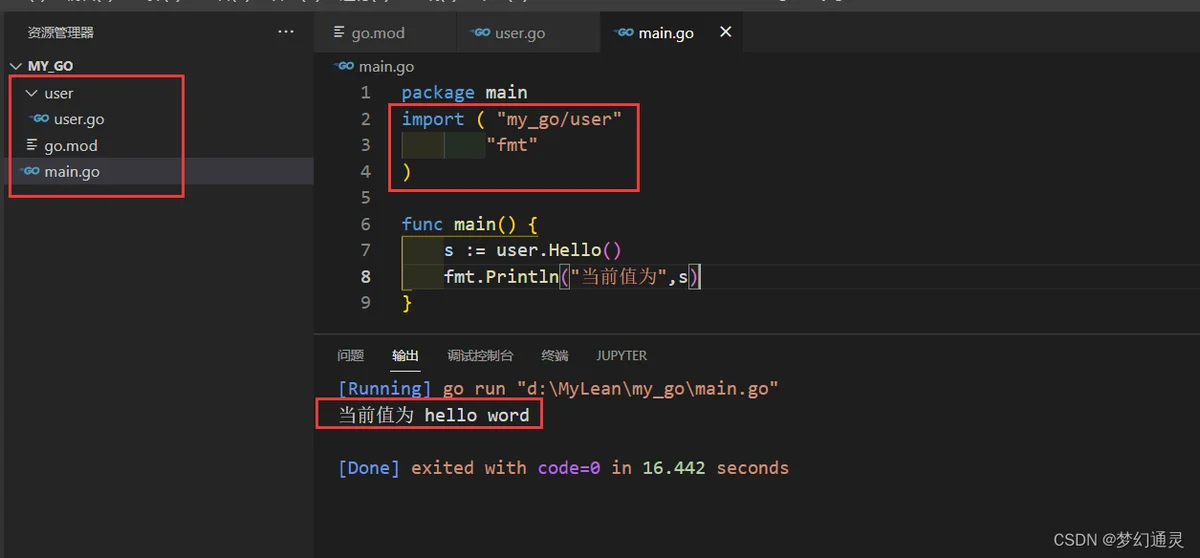Viewport: 1200px width, 558px height.
Task: Click the main.go breadcrumb above the editor
Action: [x=386, y=66]
